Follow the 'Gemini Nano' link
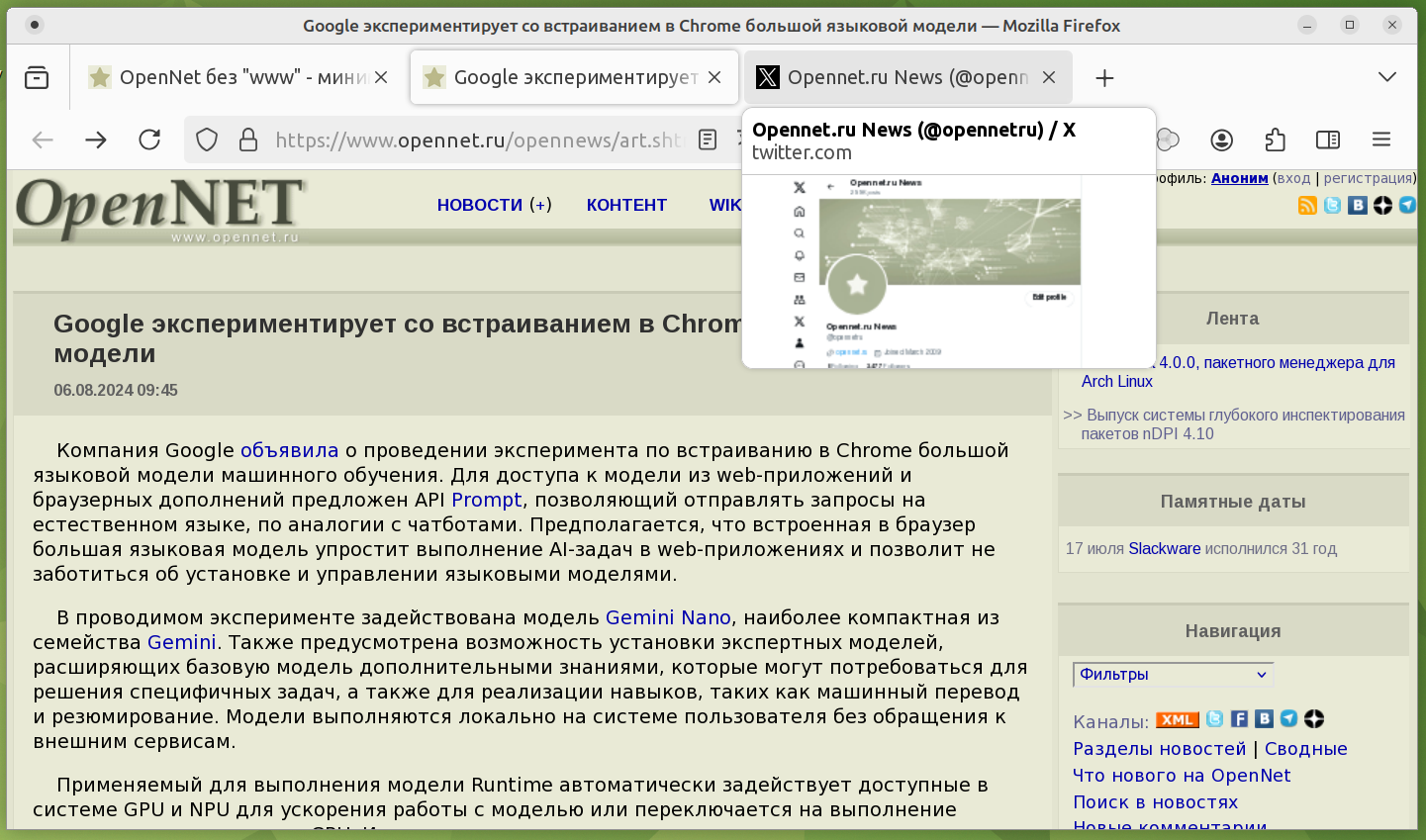The image size is (1426, 840). click(x=668, y=617)
